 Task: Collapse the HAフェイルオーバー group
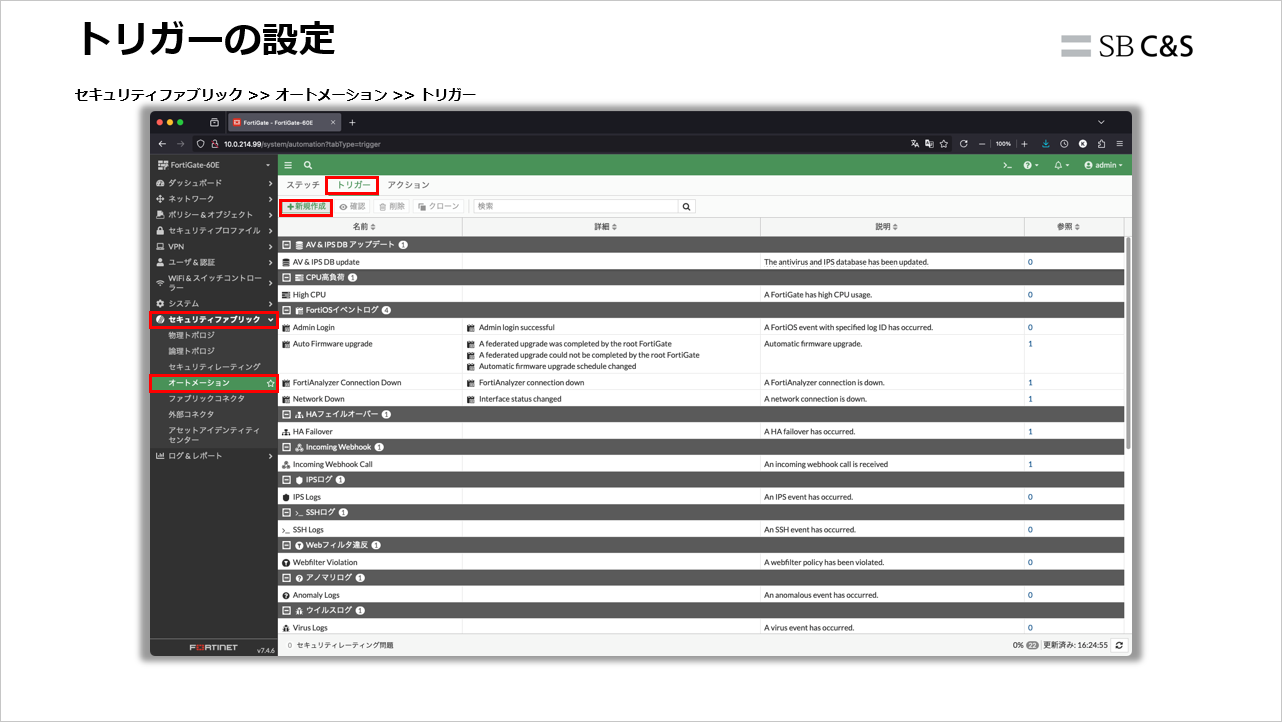(286, 414)
